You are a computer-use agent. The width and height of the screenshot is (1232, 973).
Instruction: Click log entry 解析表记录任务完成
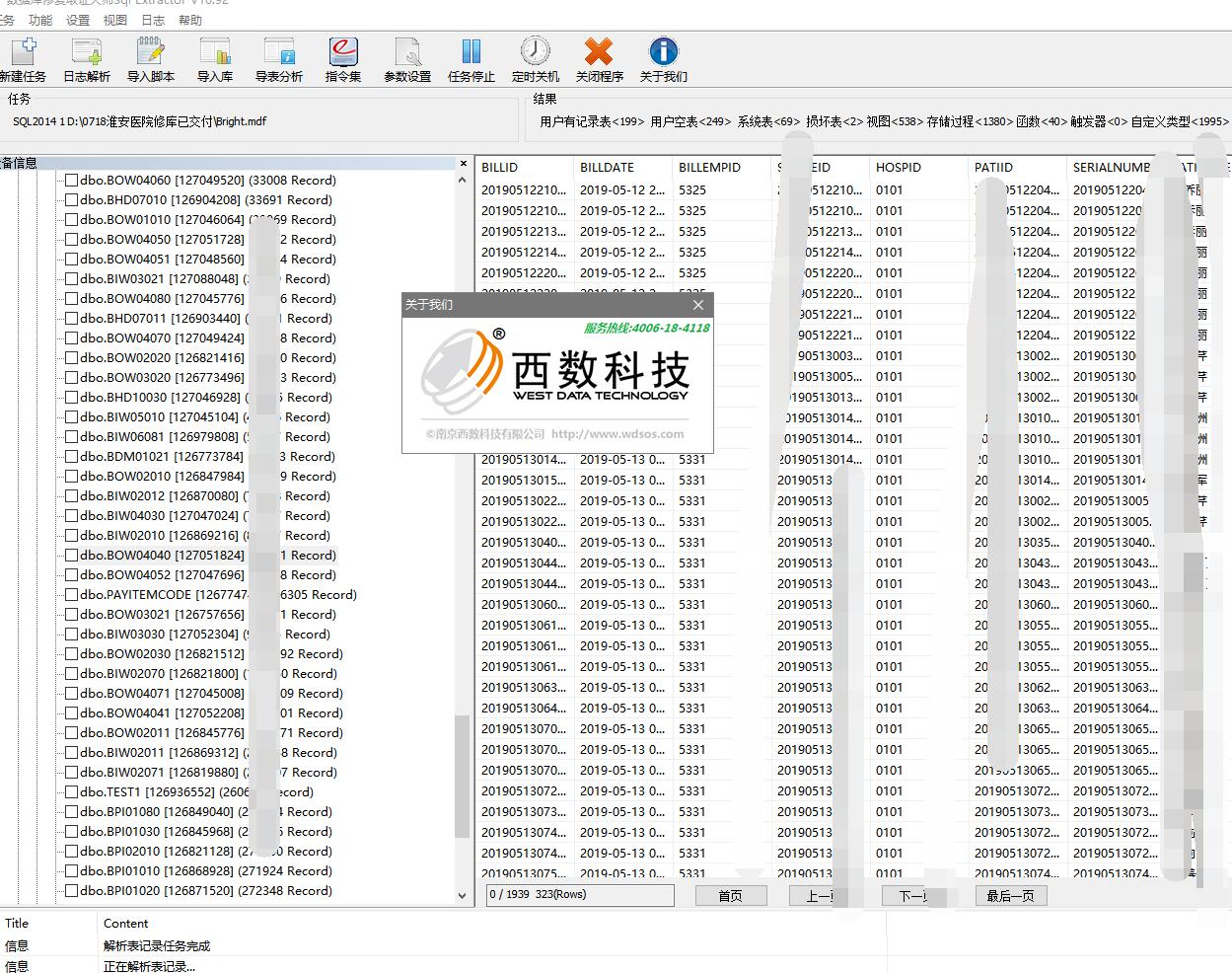pyautogui.click(x=157, y=945)
